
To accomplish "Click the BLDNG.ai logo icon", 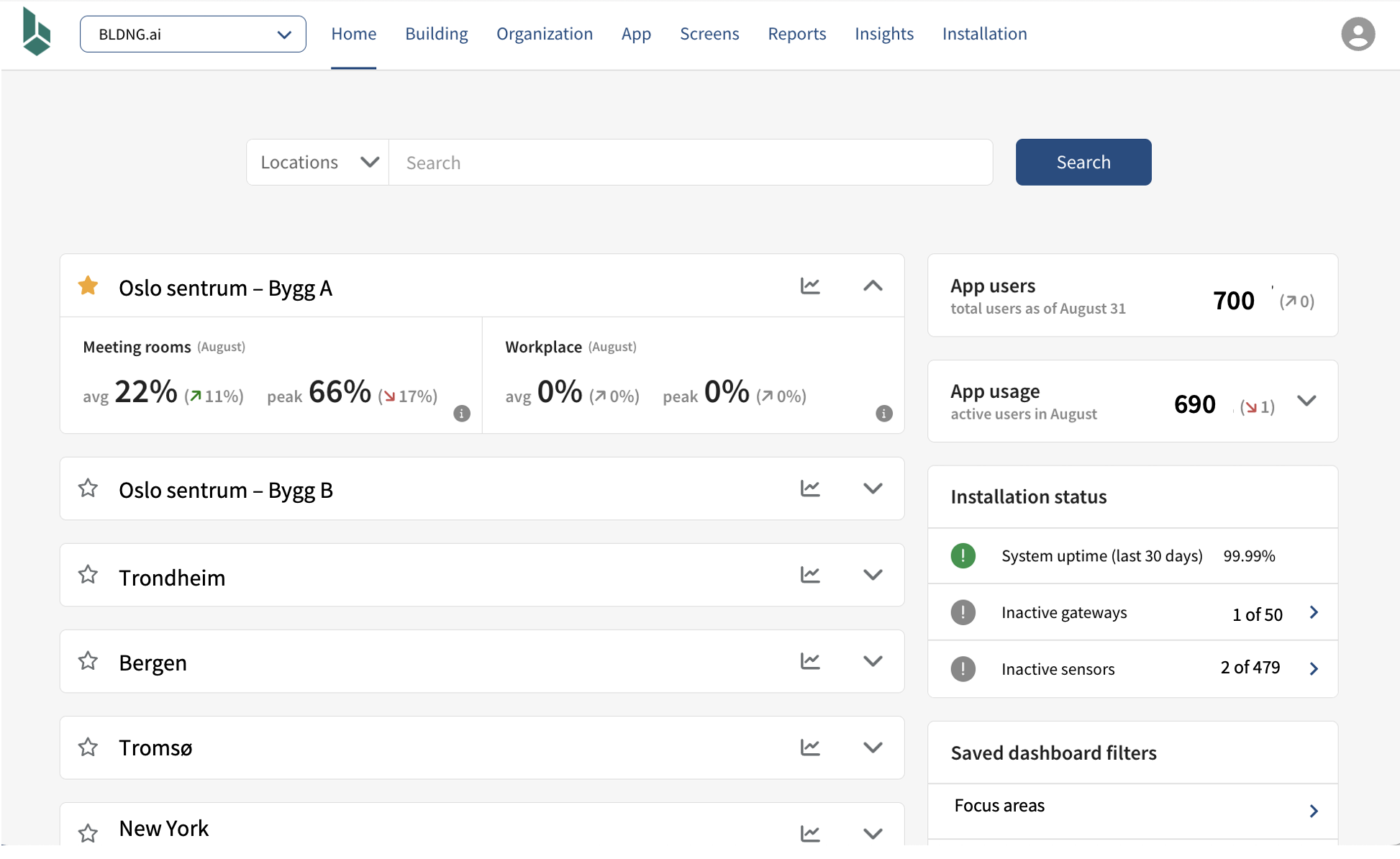I will 37,32.
